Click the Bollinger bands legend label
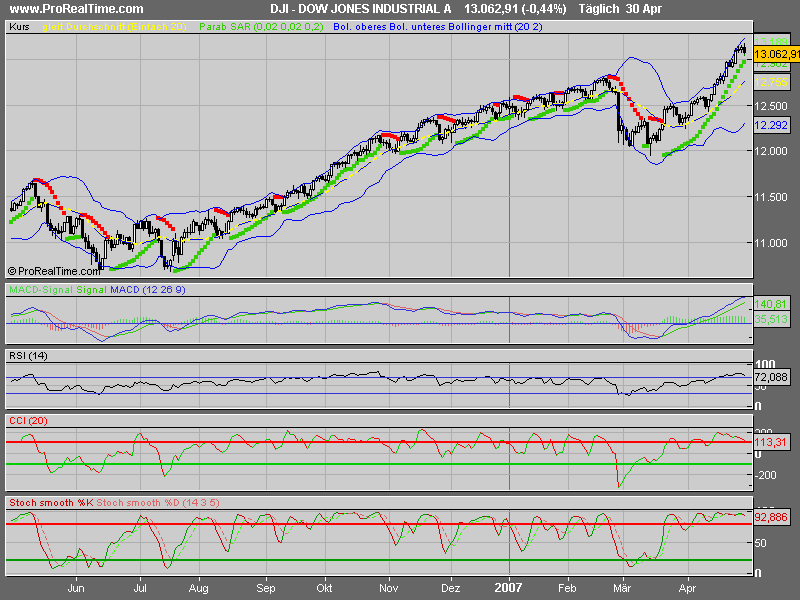This screenshot has width=800, height=600. pos(438,27)
